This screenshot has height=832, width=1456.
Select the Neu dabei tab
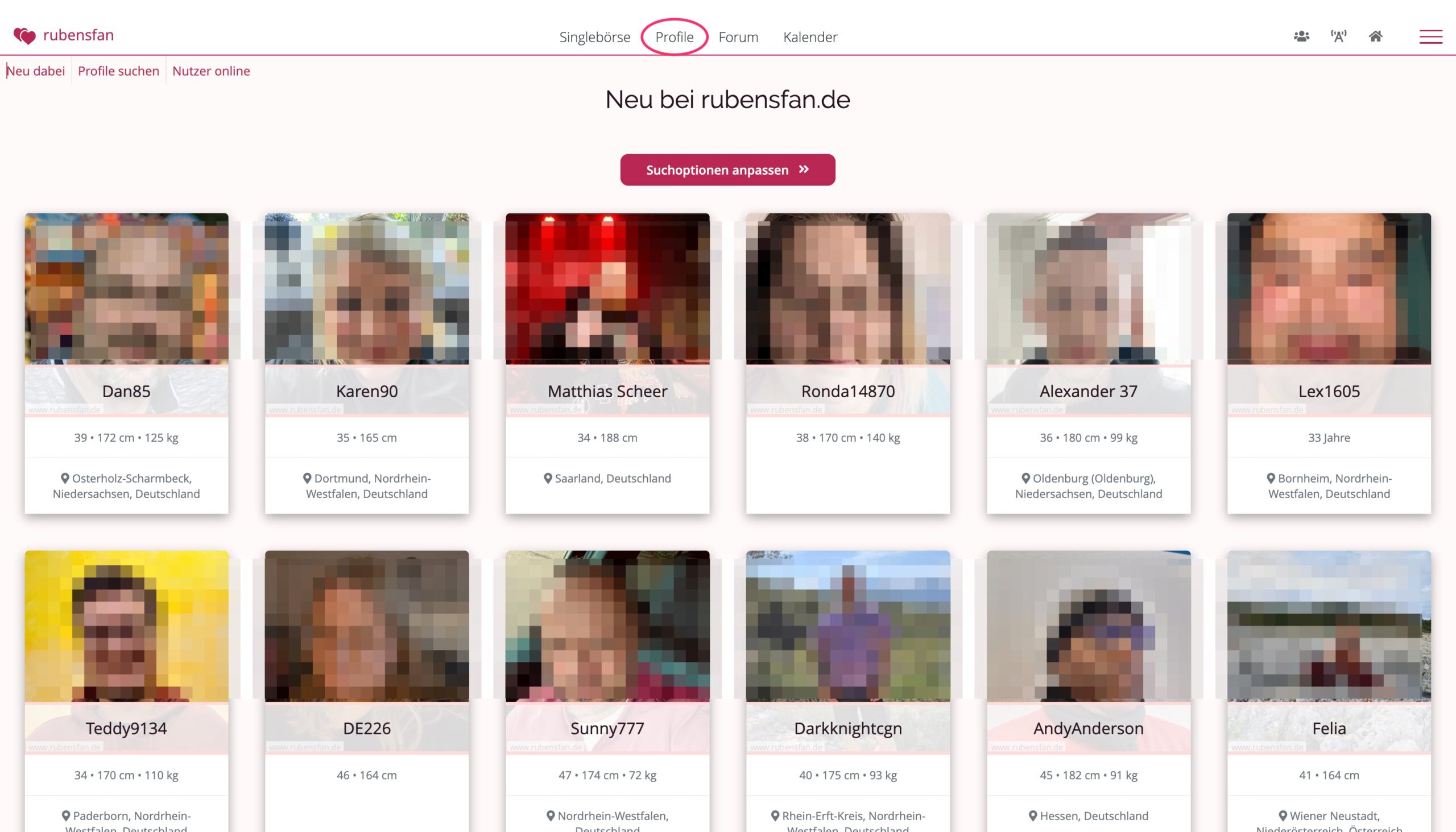(35, 71)
